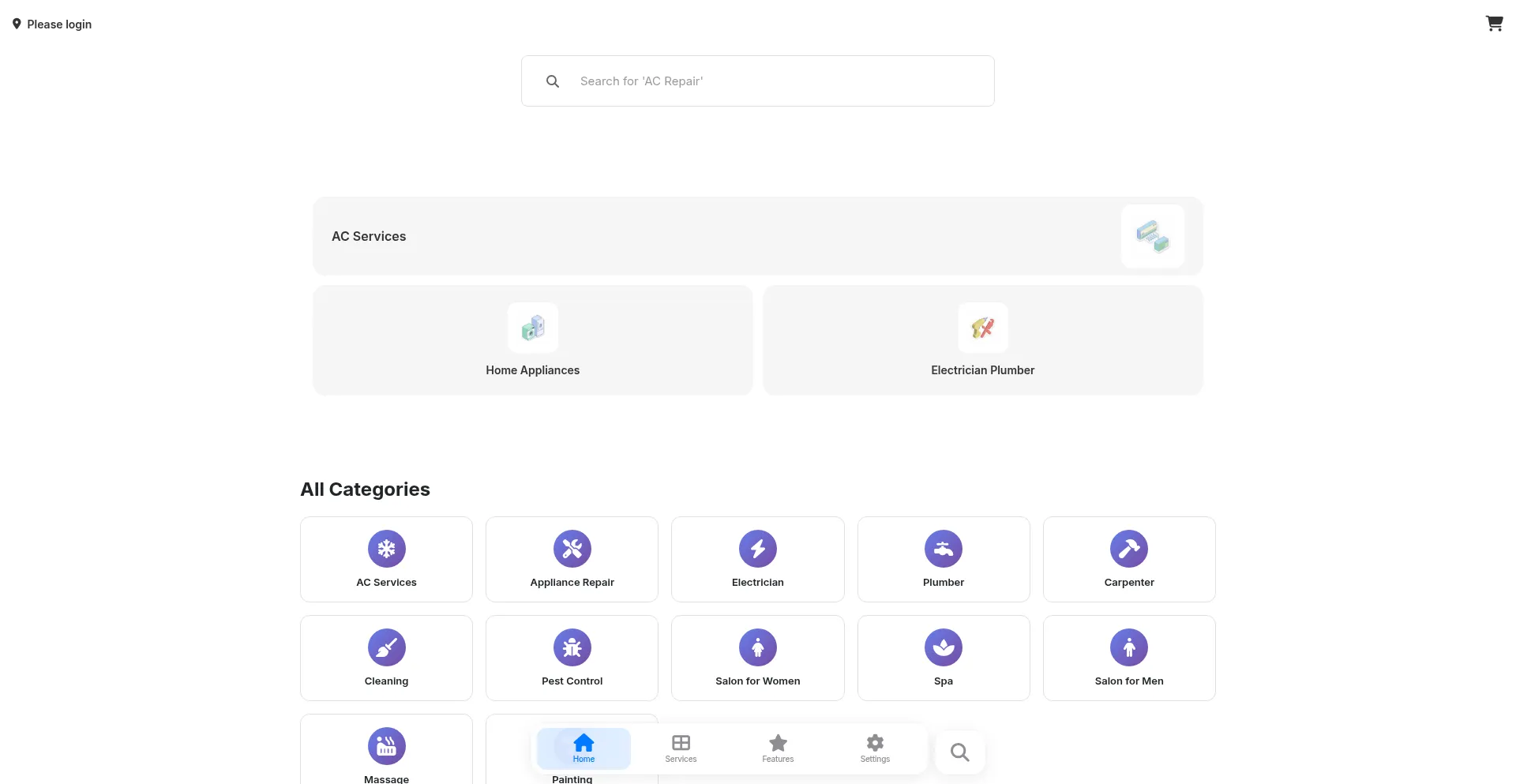
Task: Select the Carpenter hammer icon
Action: [1128, 549]
